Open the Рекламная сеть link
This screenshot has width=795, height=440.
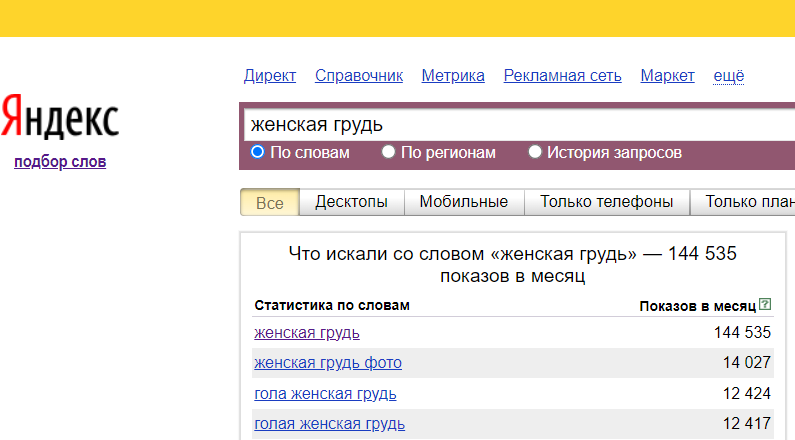pyautogui.click(x=562, y=76)
